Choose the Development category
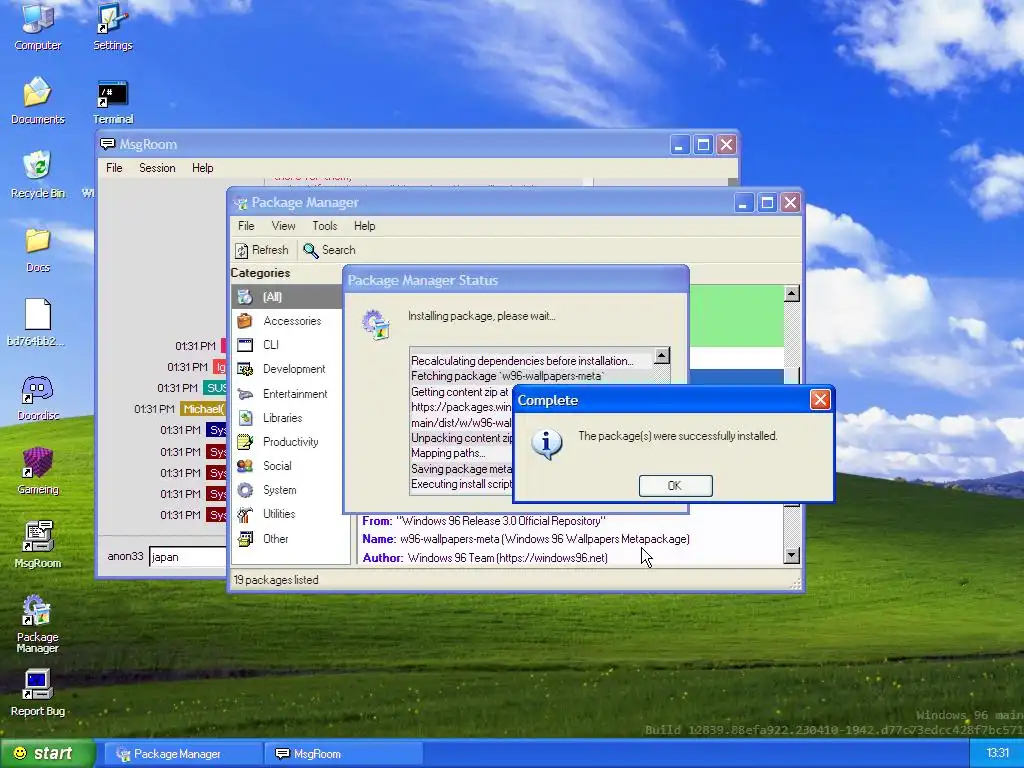Screen dimensions: 1024x768 [x=291, y=369]
